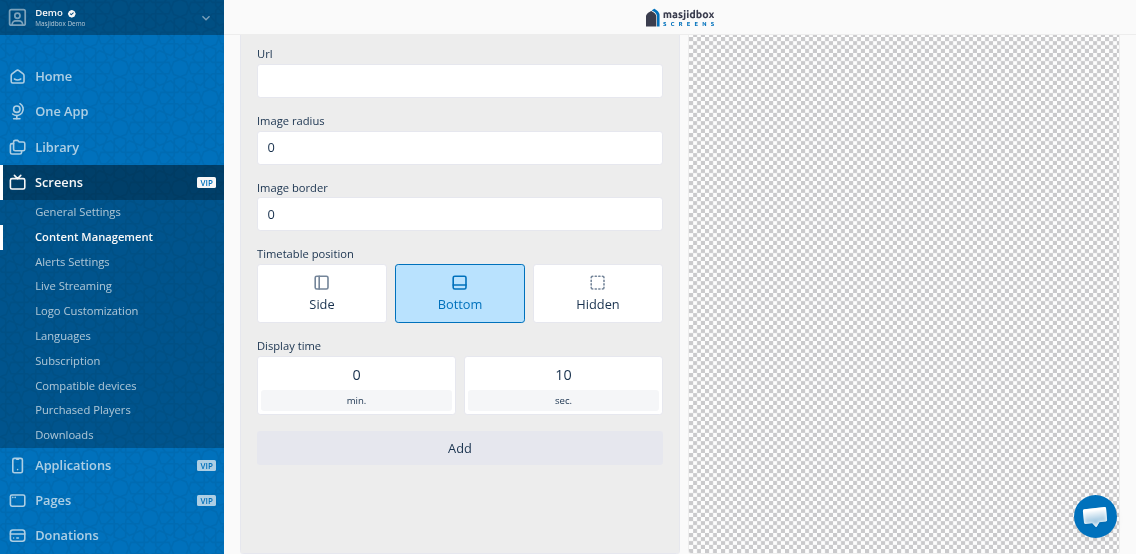The image size is (1136, 554).
Task: Set timetable position to Side
Action: [x=322, y=293]
